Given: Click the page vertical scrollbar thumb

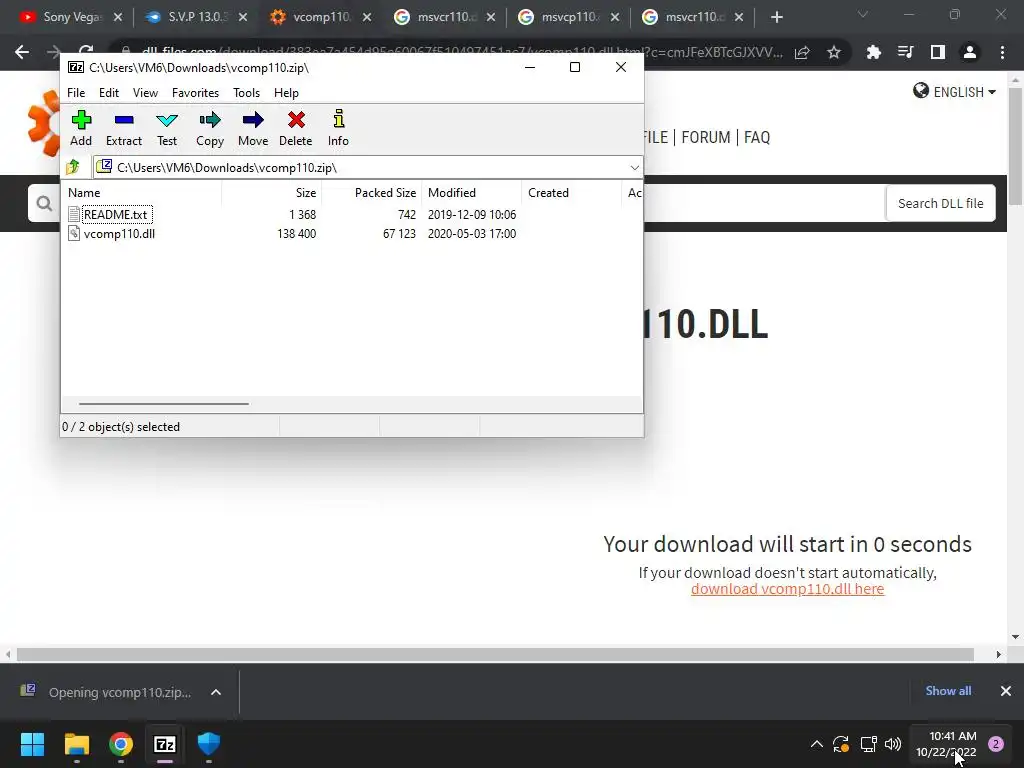Looking at the screenshot, I should pyautogui.click(x=1016, y=146).
